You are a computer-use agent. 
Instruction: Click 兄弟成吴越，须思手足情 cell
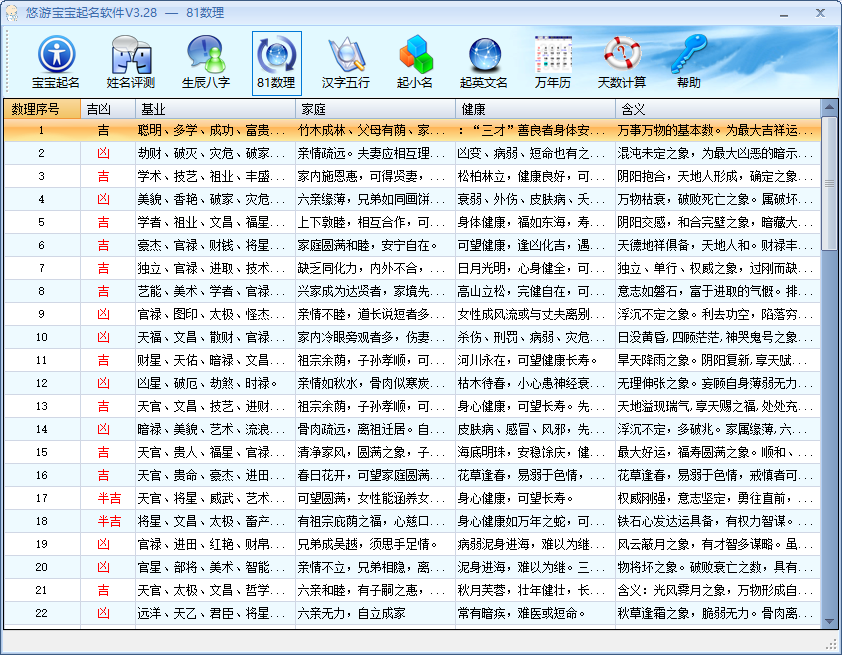(x=375, y=544)
